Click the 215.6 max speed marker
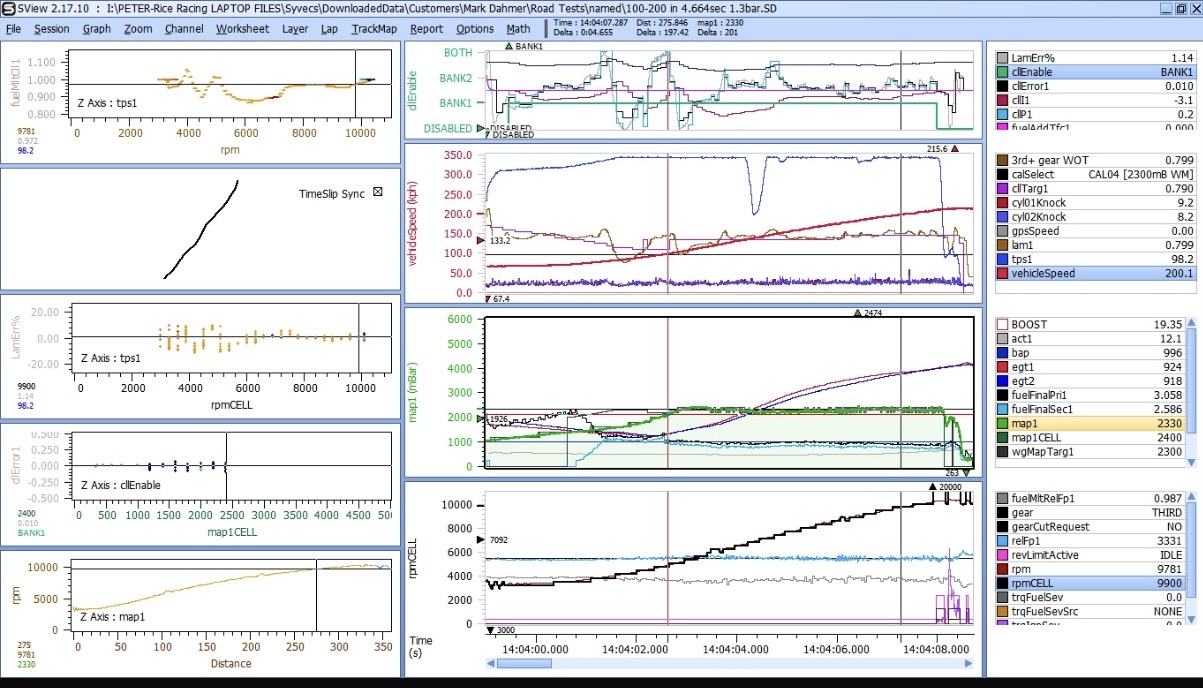1203x688 pixels. point(954,149)
